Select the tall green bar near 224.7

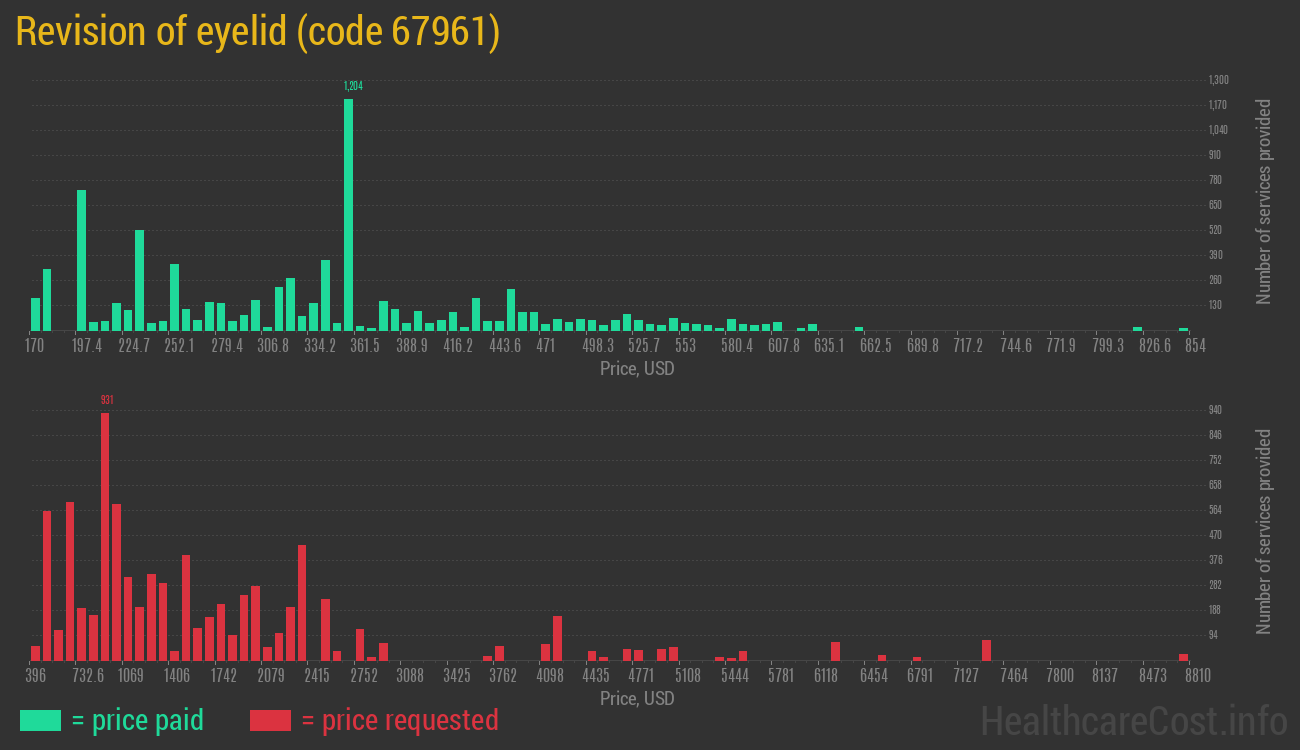coord(140,280)
